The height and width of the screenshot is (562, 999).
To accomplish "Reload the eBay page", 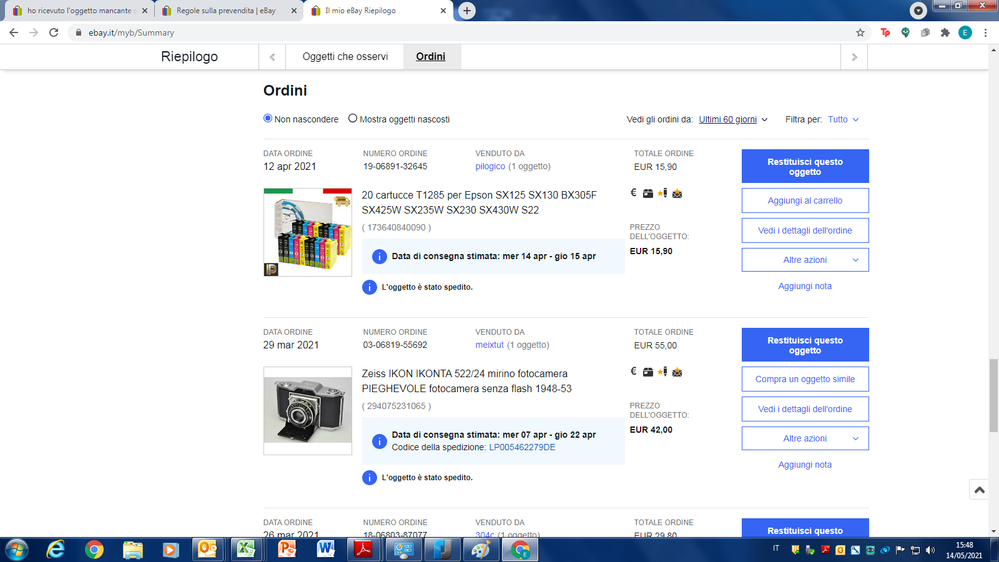I will coord(54,32).
